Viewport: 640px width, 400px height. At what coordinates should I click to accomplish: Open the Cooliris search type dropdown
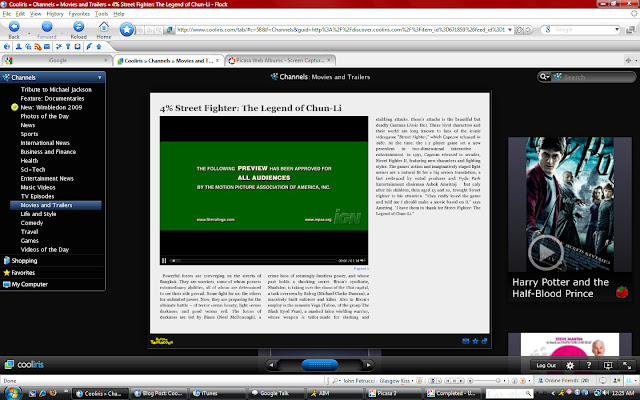point(544,77)
